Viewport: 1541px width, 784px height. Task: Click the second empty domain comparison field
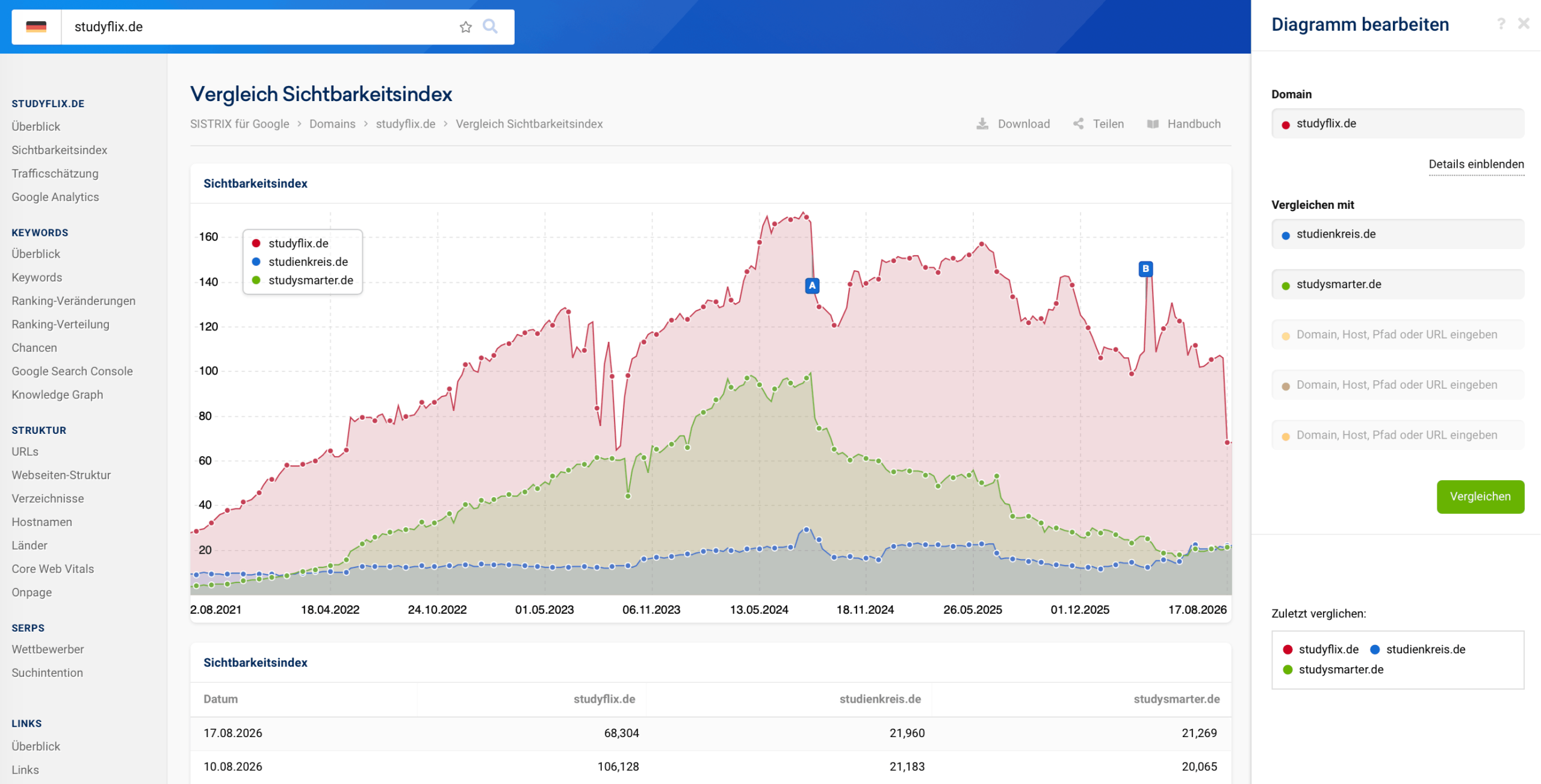coord(1398,384)
